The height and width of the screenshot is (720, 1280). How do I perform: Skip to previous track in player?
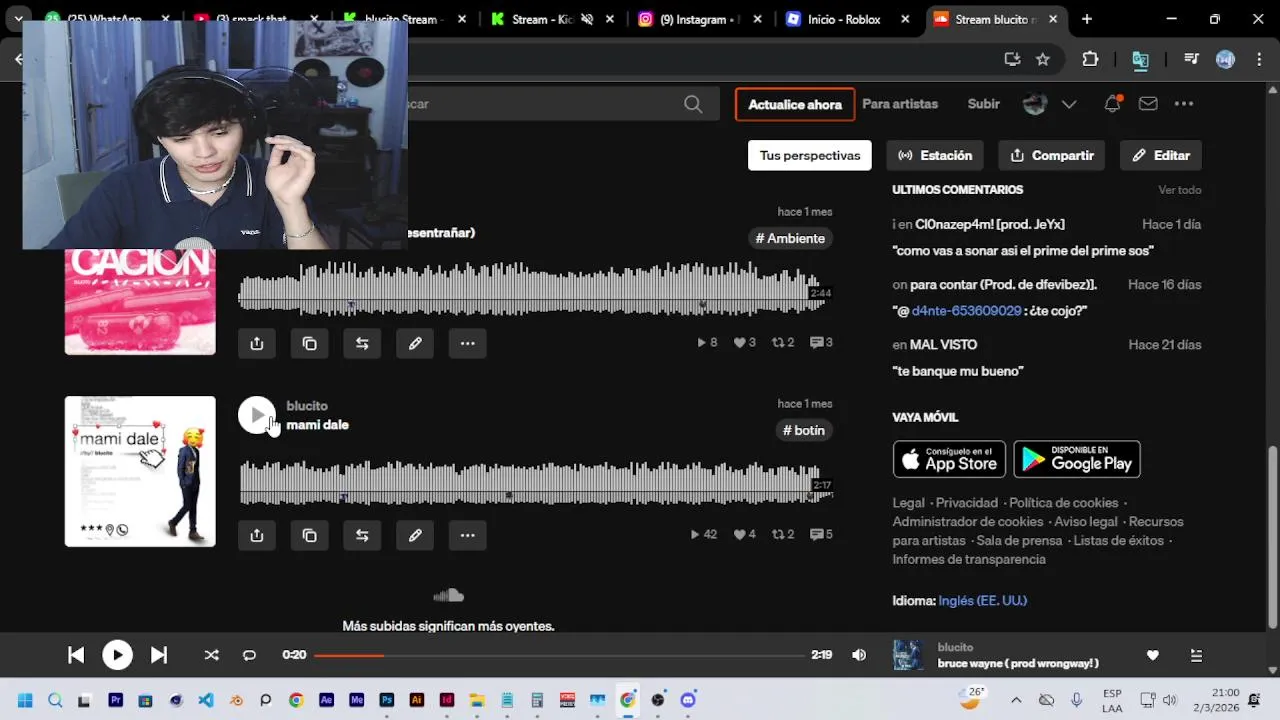pos(76,655)
